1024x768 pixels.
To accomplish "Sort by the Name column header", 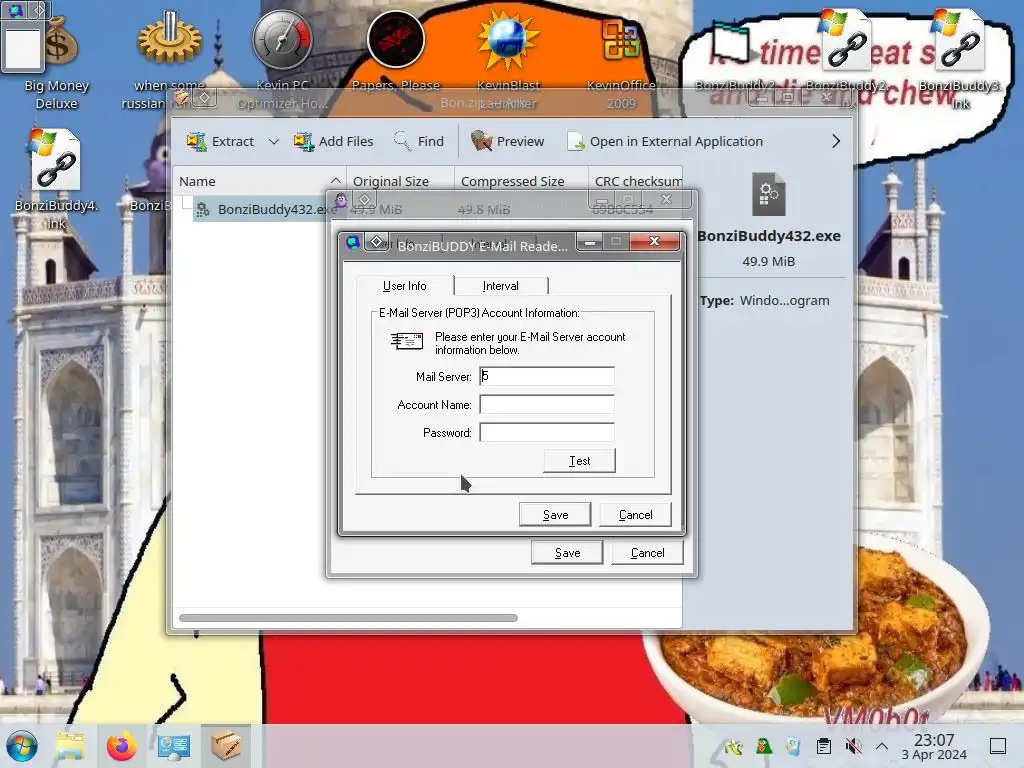I will (259, 181).
